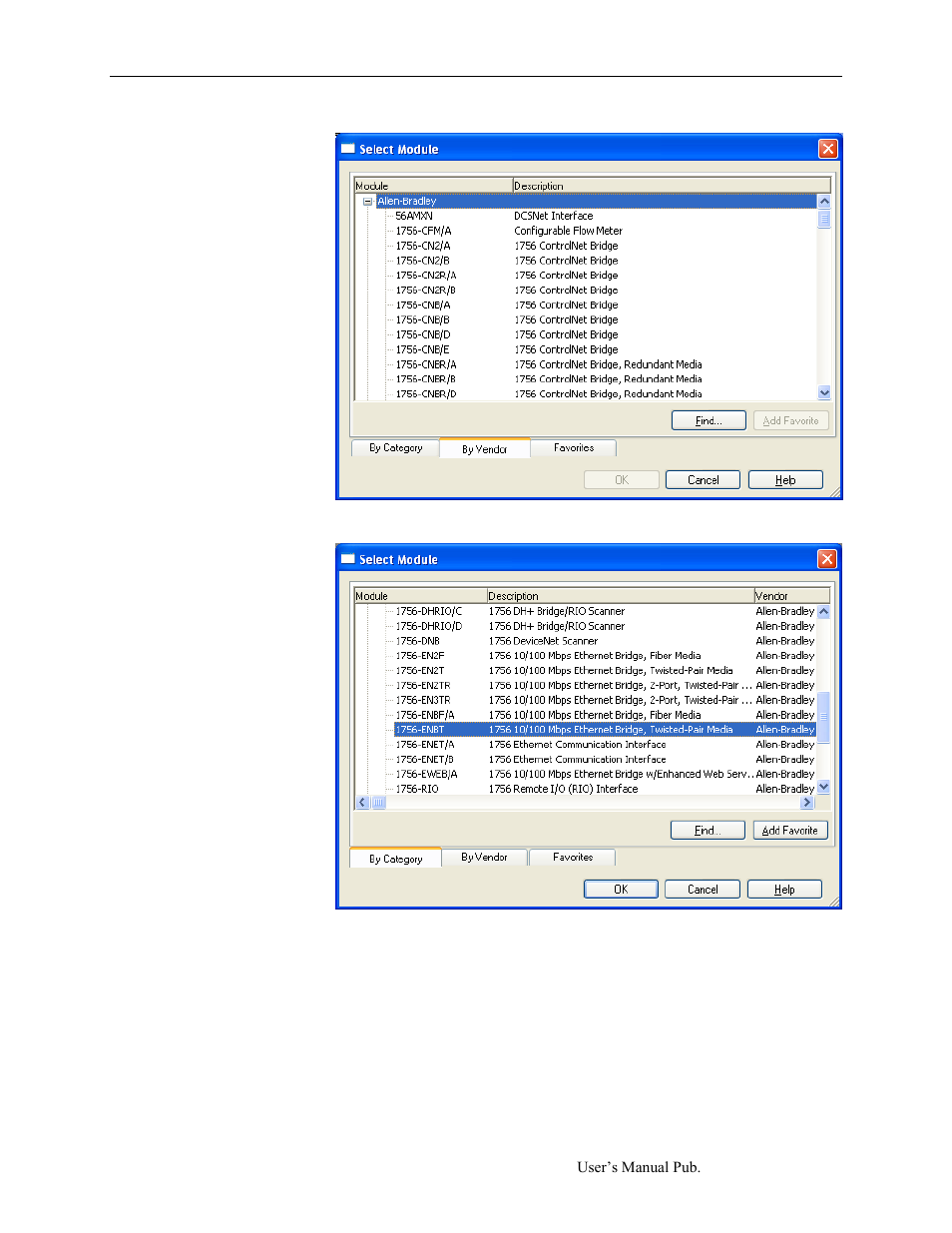
Task: Click Add Favorite in lower dialog
Action: [789, 831]
